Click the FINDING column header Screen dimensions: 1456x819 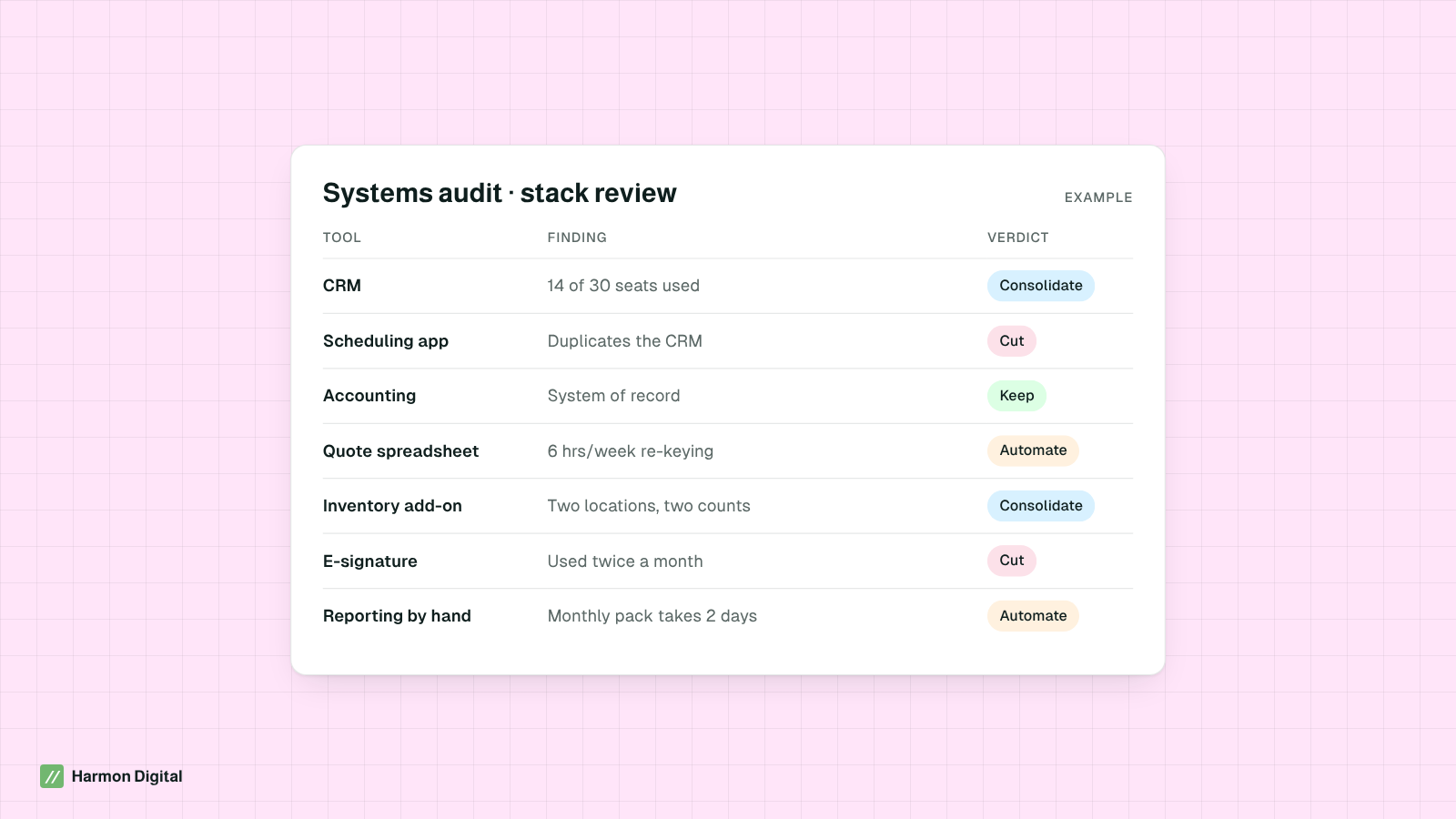coord(577,238)
